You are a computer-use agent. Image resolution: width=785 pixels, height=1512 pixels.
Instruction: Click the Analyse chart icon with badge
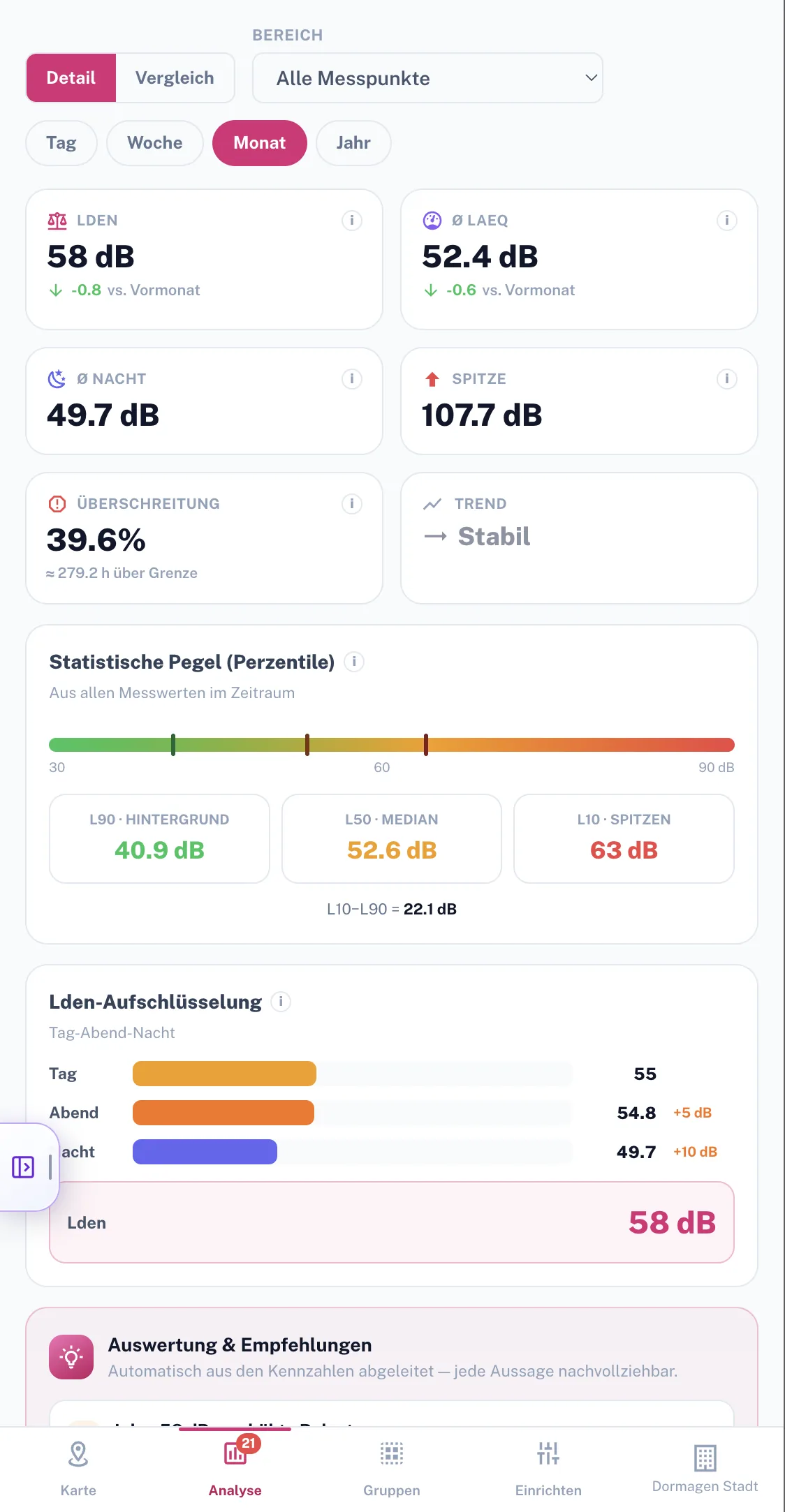[235, 1453]
